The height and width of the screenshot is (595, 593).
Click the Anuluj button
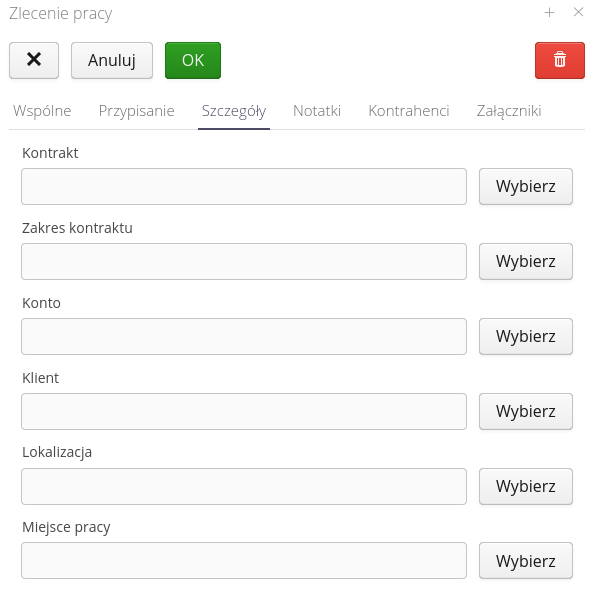tap(112, 60)
